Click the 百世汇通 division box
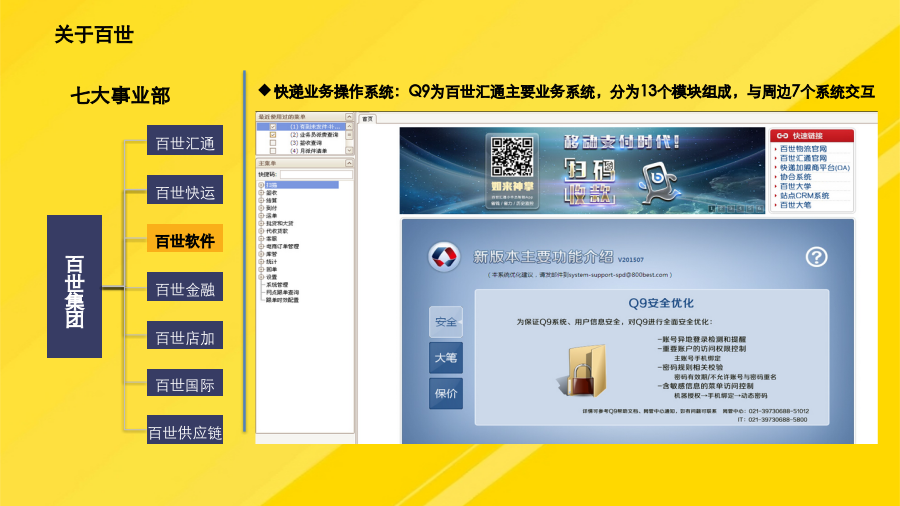 tap(185, 141)
